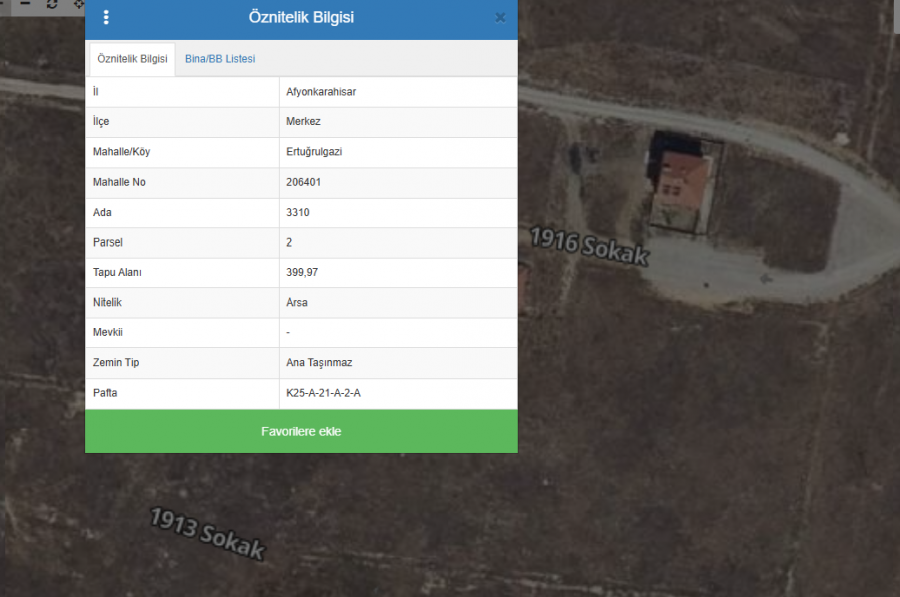Image resolution: width=900 pixels, height=597 pixels.
Task: Click the Öznitelik Bilgisi header title
Action: pyautogui.click(x=301, y=18)
